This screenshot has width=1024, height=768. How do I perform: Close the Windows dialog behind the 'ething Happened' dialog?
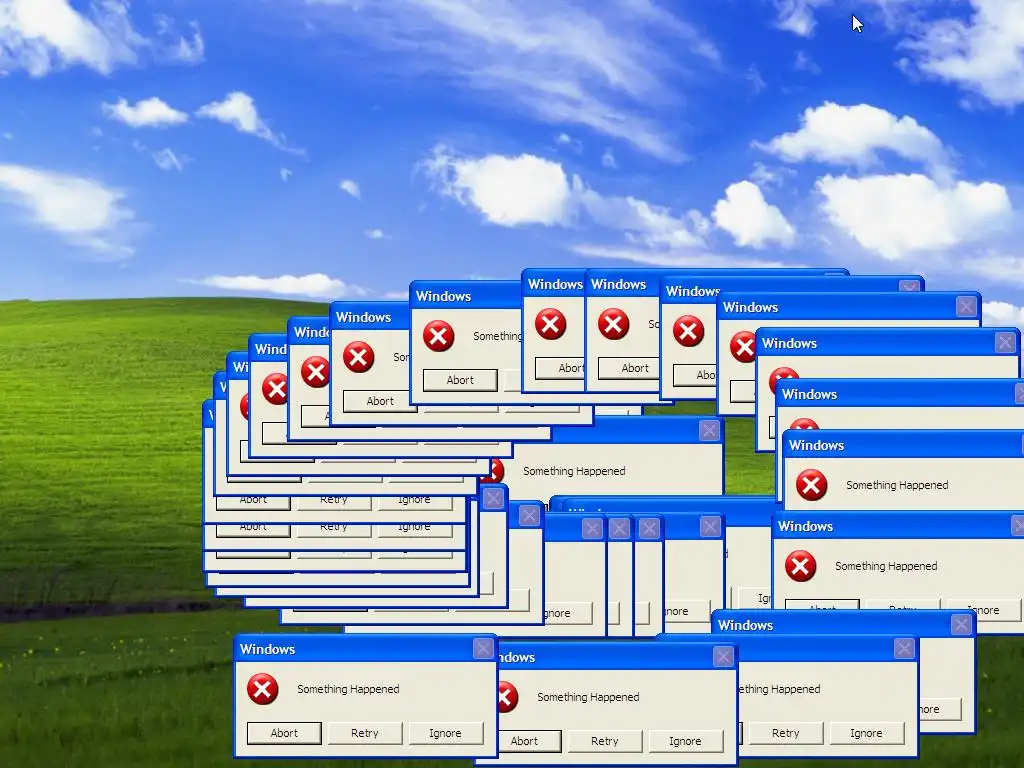point(961,625)
